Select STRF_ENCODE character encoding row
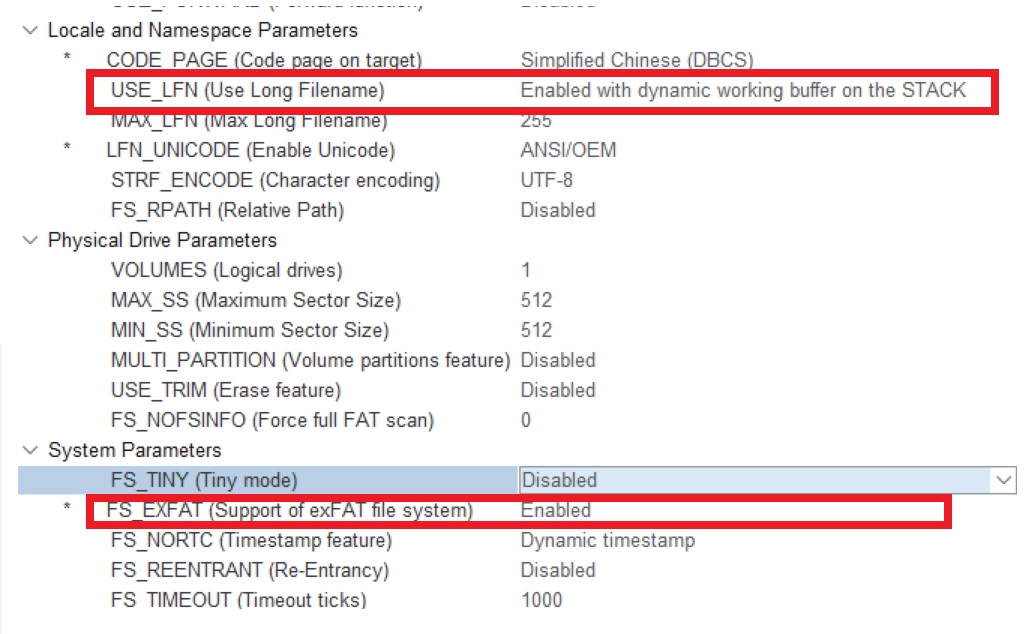 (275, 181)
